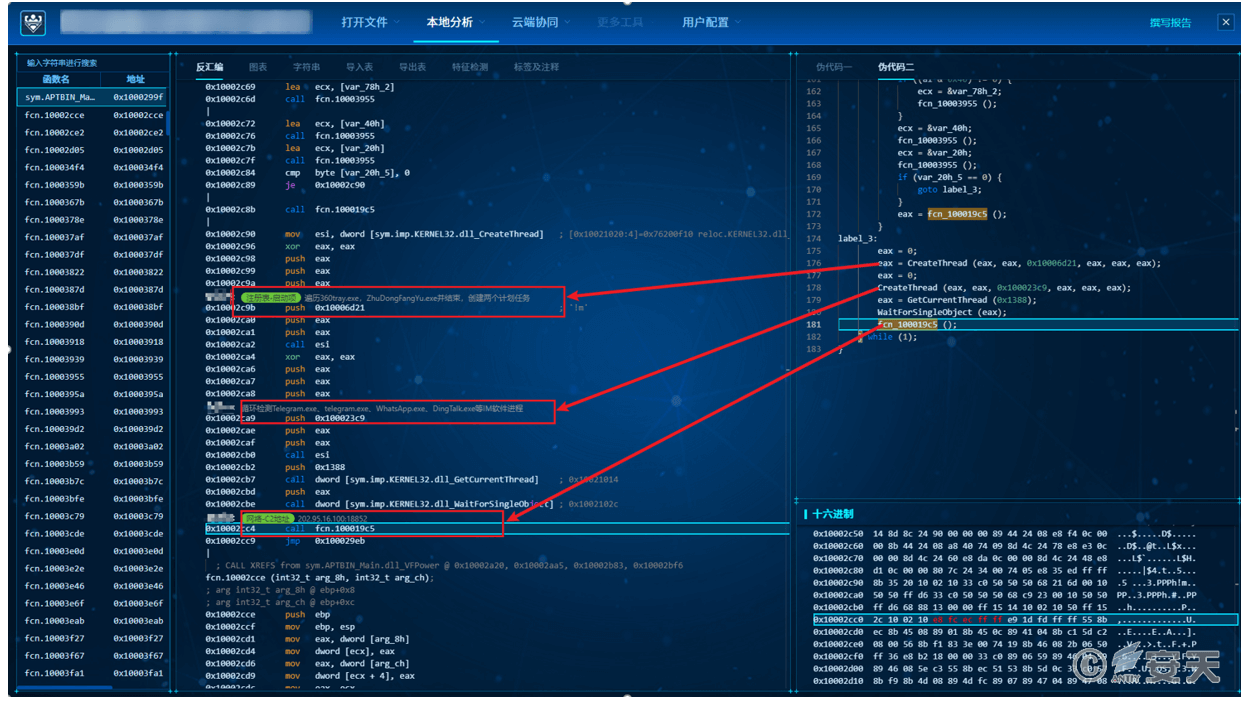Viewport: 1245px width, 702px height.
Task: Select the 特征检测 tab
Action: pyautogui.click(x=470, y=67)
